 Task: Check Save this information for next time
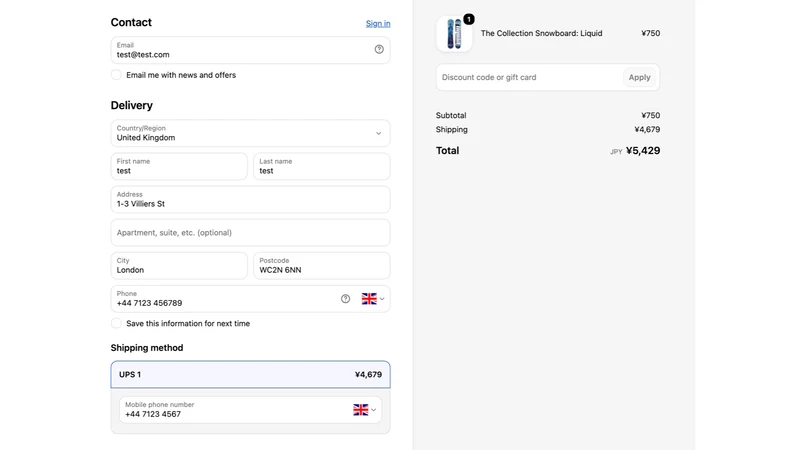click(116, 323)
